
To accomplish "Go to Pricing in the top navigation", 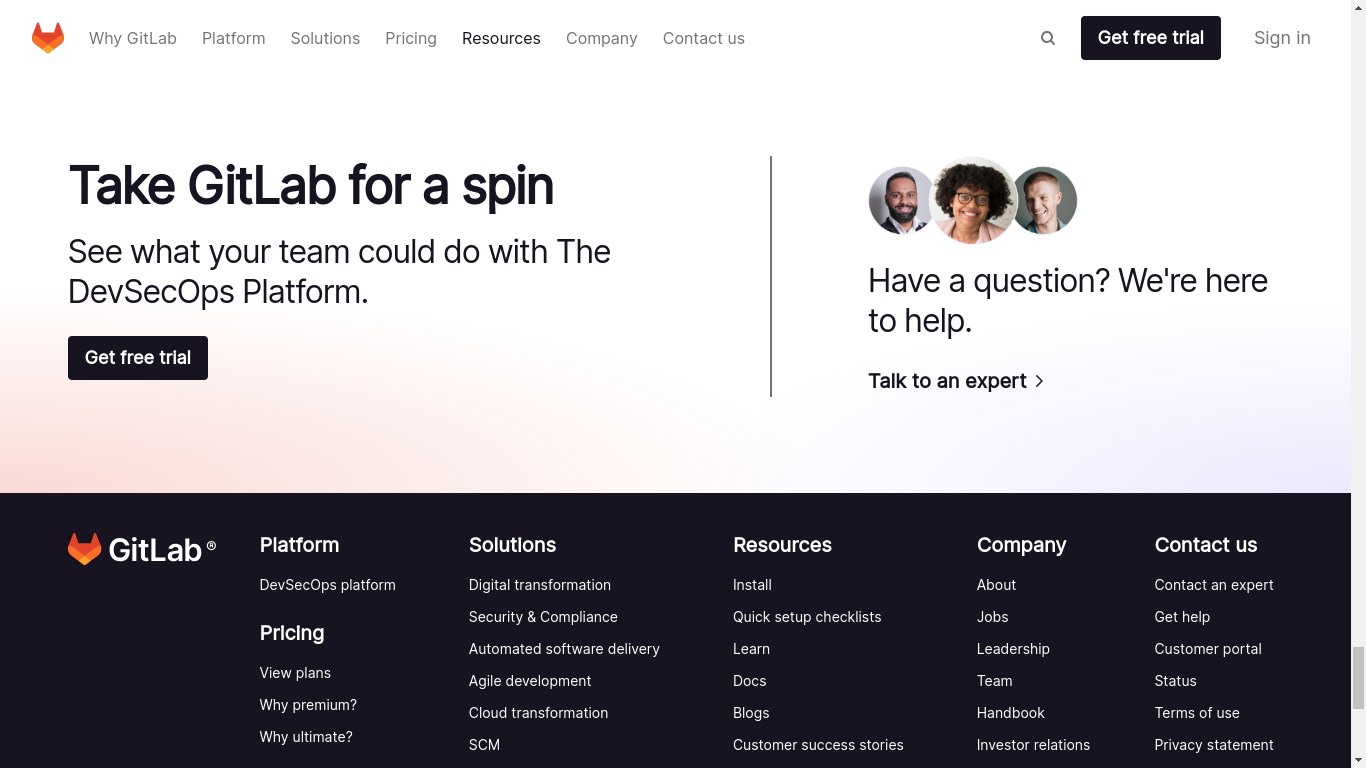I will point(411,38).
